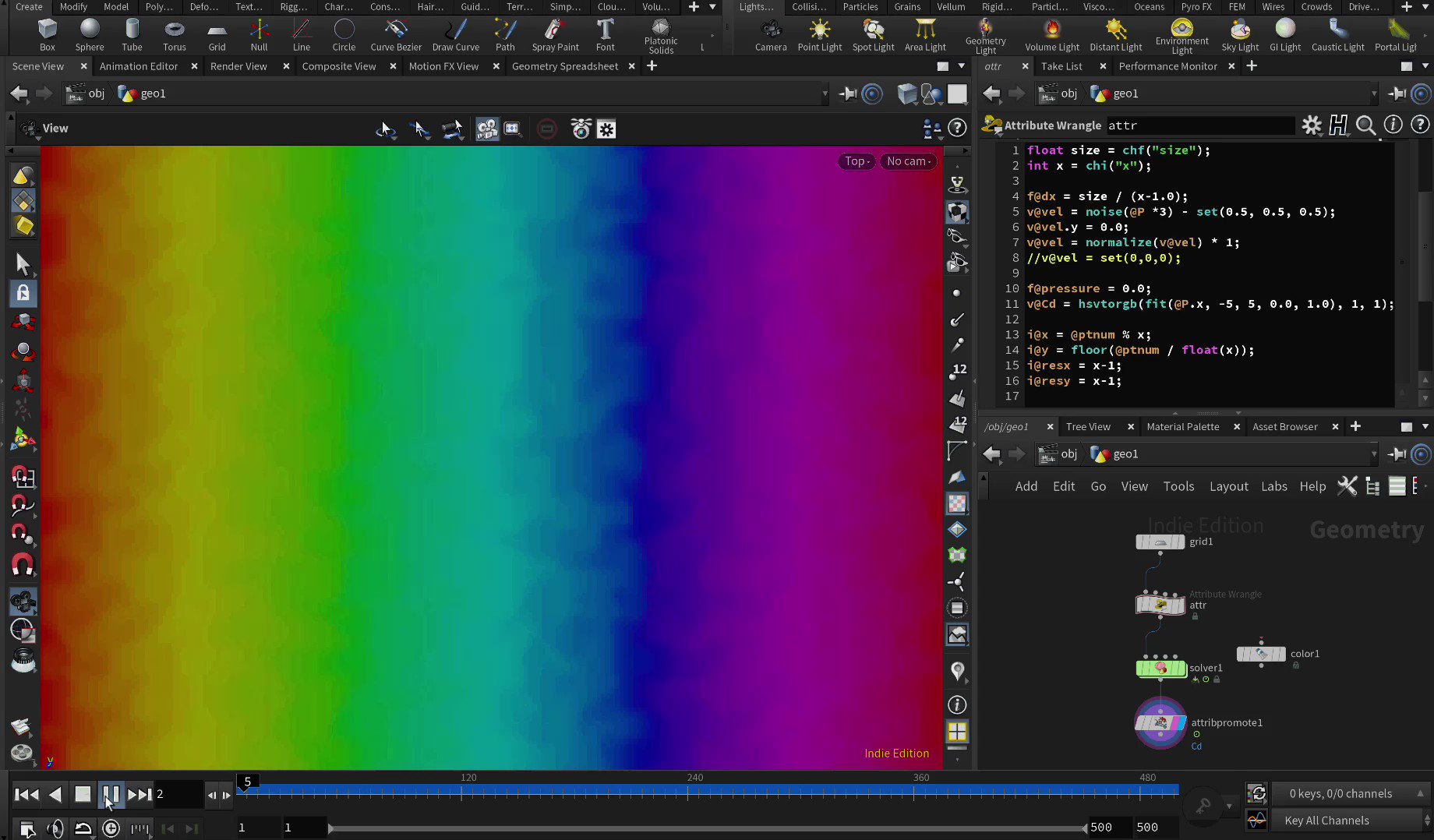Open the Render View tab

click(238, 66)
